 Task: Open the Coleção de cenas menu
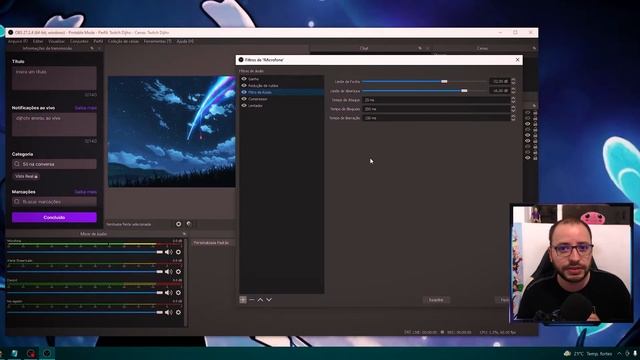click(x=123, y=41)
